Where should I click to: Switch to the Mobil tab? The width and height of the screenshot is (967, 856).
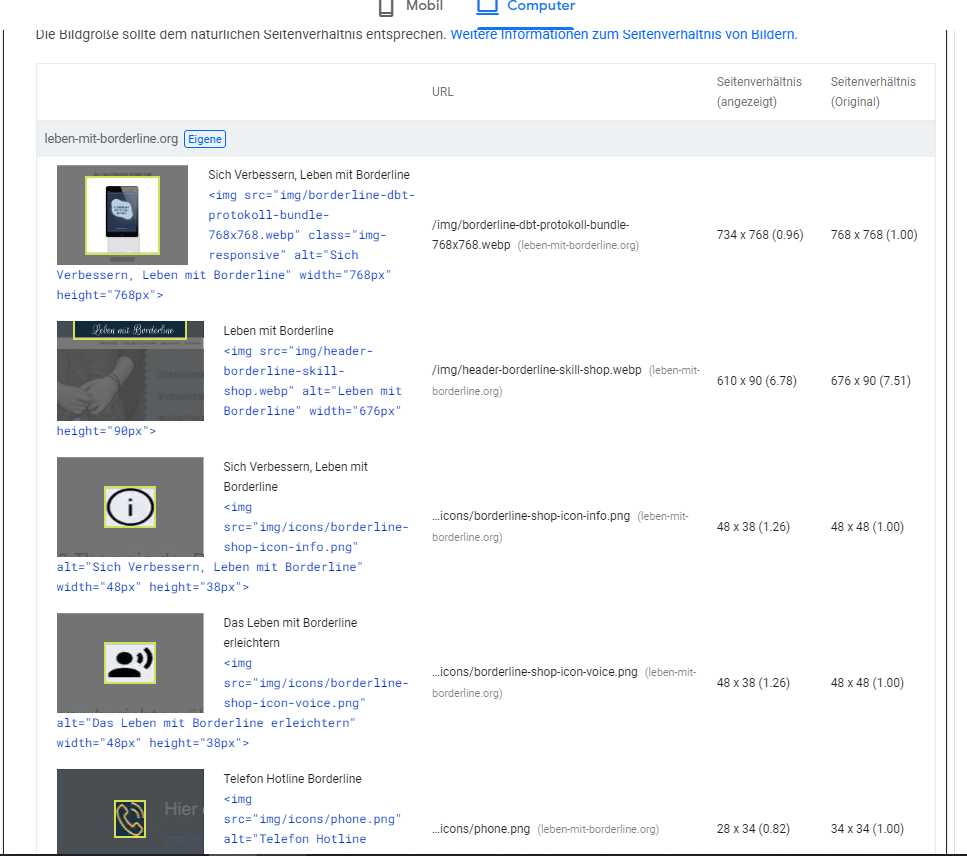424,7
